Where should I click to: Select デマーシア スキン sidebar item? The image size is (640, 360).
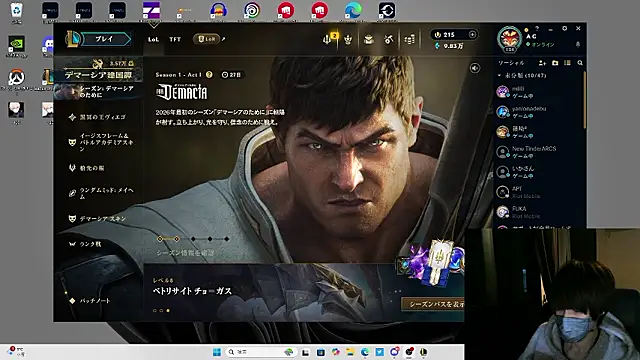(x=98, y=219)
